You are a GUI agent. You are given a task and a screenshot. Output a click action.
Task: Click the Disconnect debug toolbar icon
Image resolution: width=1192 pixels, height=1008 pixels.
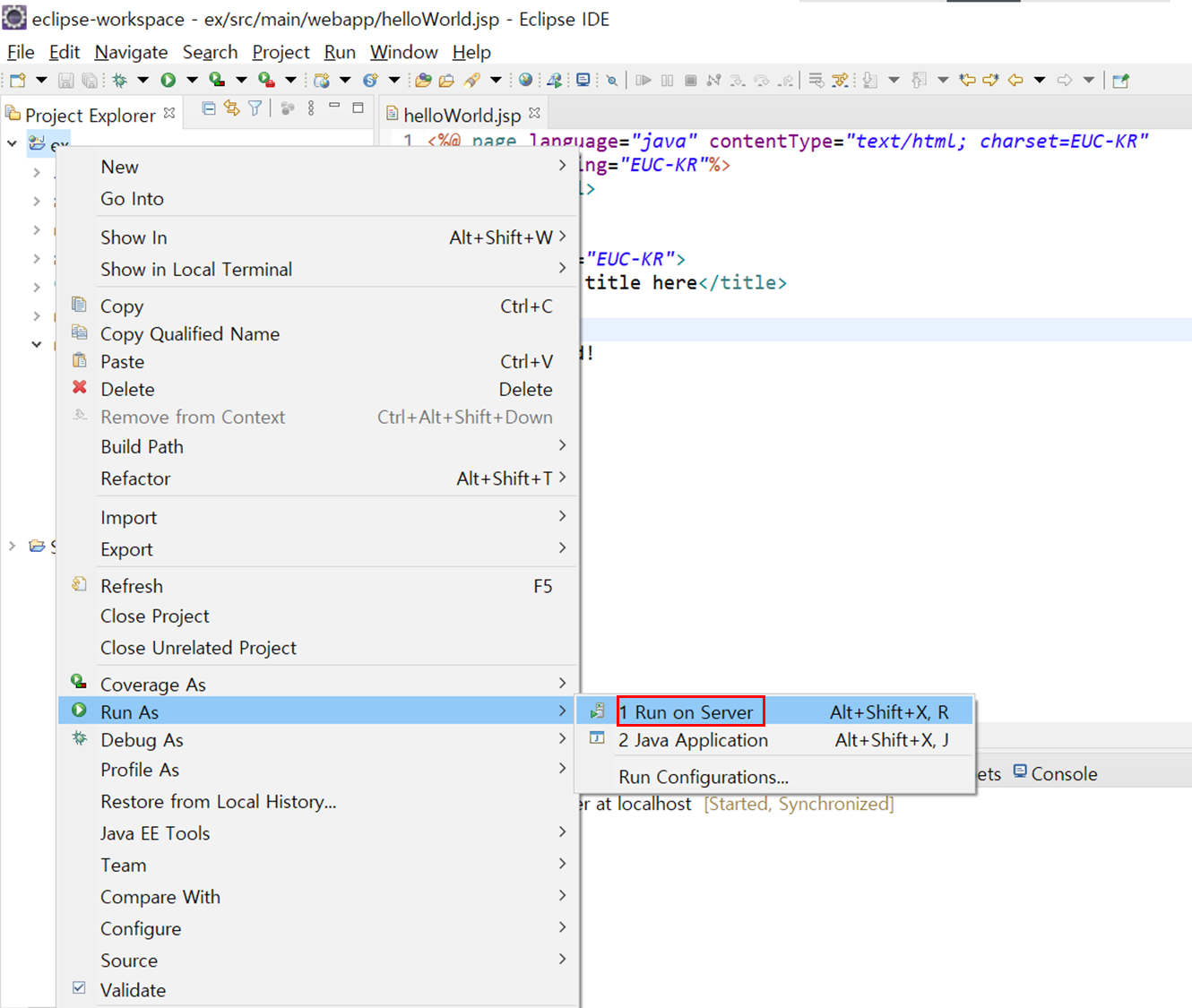pyautogui.click(x=713, y=80)
